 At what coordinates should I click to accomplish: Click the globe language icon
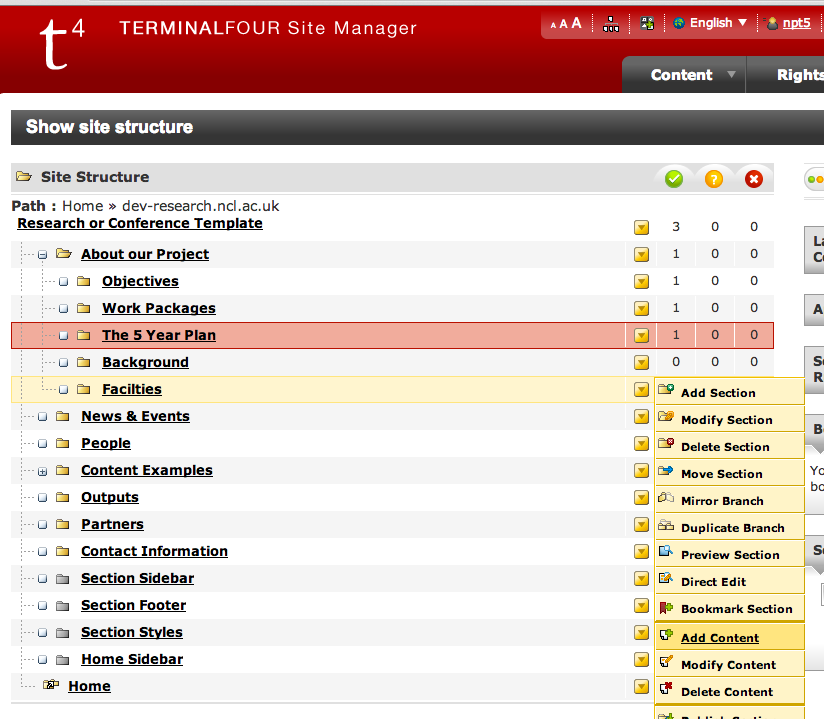pos(679,23)
